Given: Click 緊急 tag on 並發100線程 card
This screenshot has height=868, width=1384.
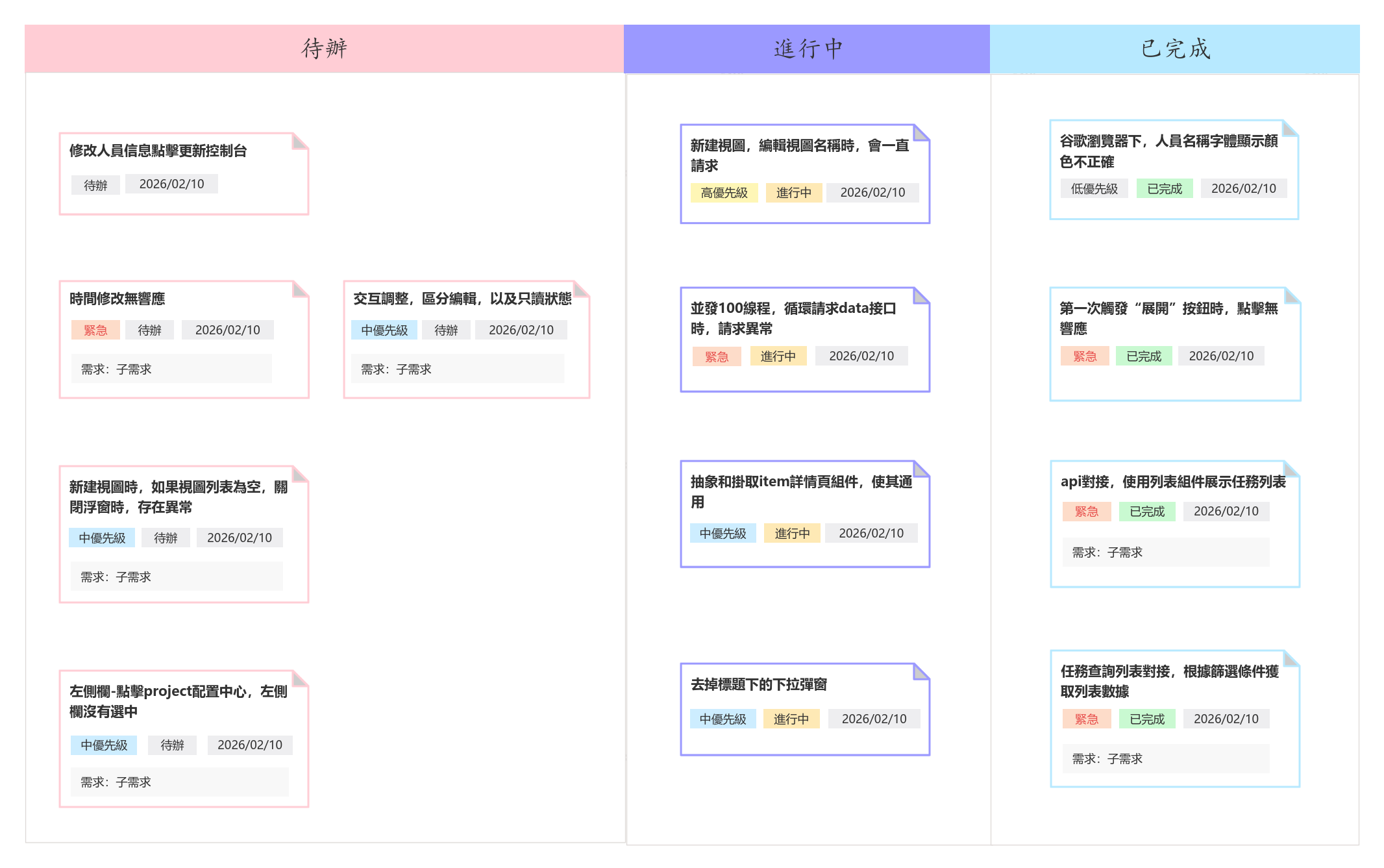Looking at the screenshot, I should (x=717, y=356).
